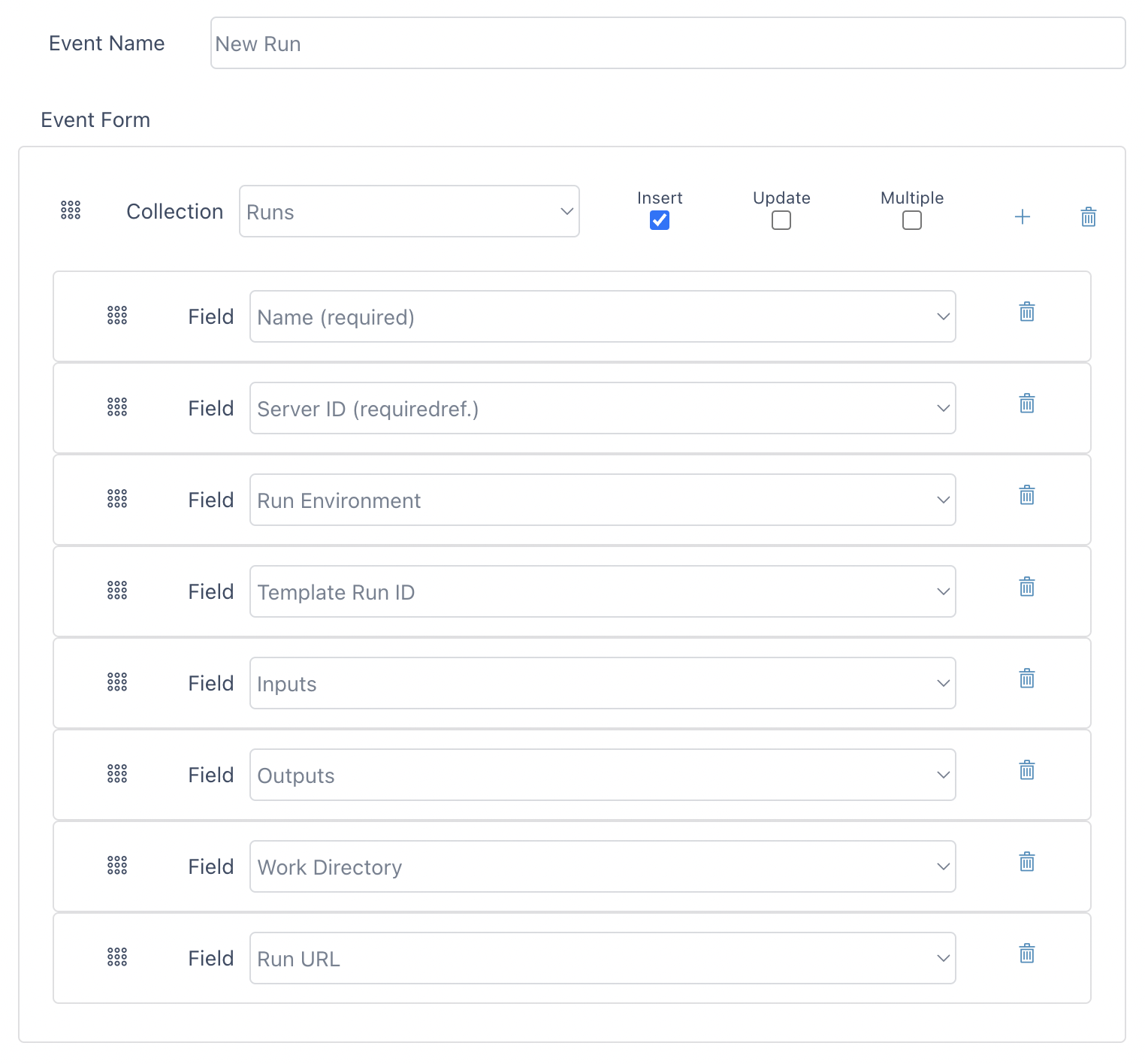Open the Collection Runs dropdown
The width and height of the screenshot is (1145, 1064).
(x=409, y=211)
